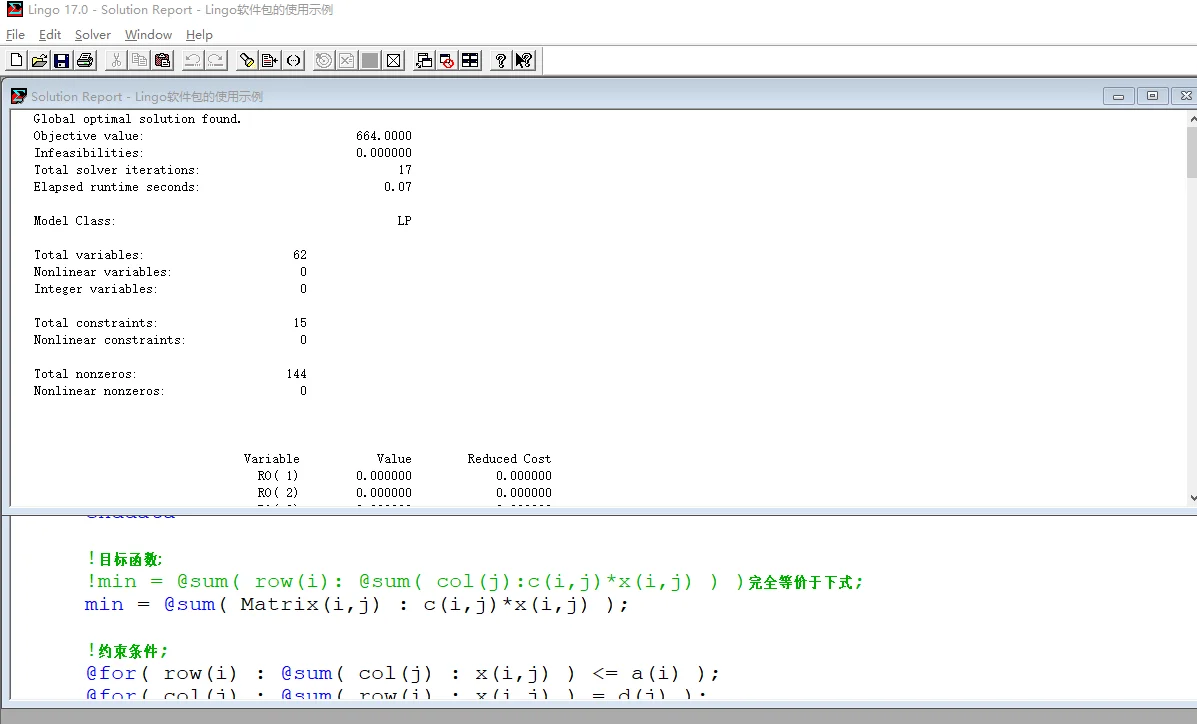1197x724 pixels.
Task: Open the Edit menu
Action: pyautogui.click(x=50, y=34)
